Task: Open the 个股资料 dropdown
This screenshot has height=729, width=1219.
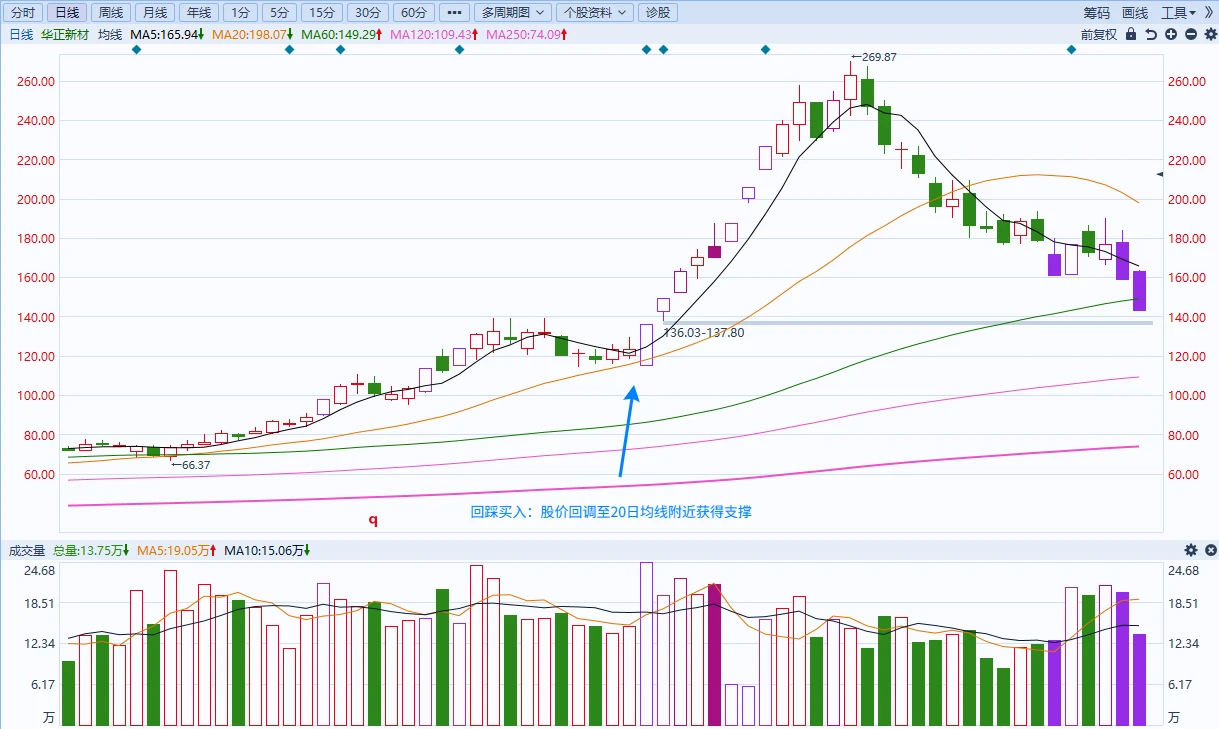Action: coord(595,13)
